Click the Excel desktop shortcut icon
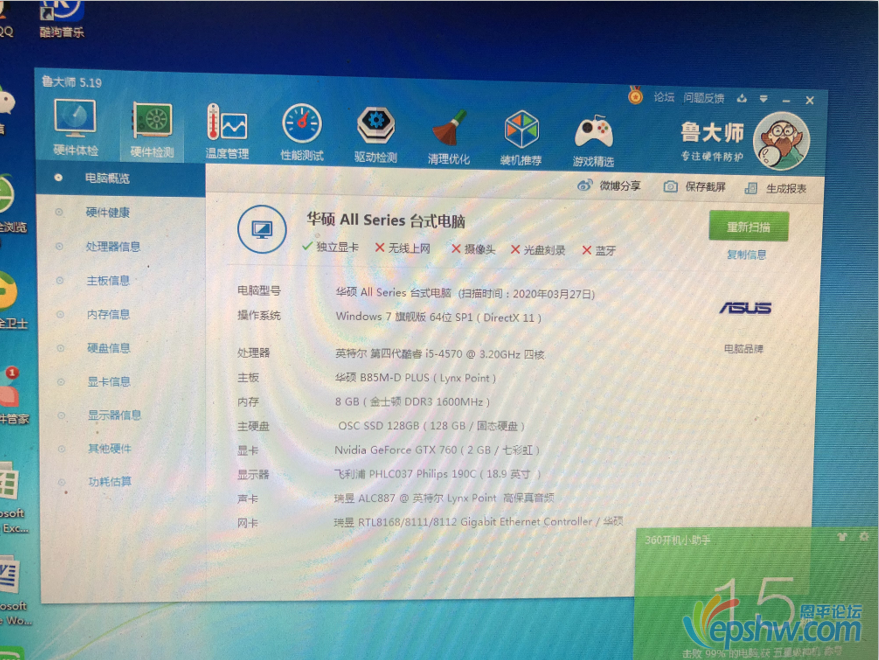 tap(11, 497)
